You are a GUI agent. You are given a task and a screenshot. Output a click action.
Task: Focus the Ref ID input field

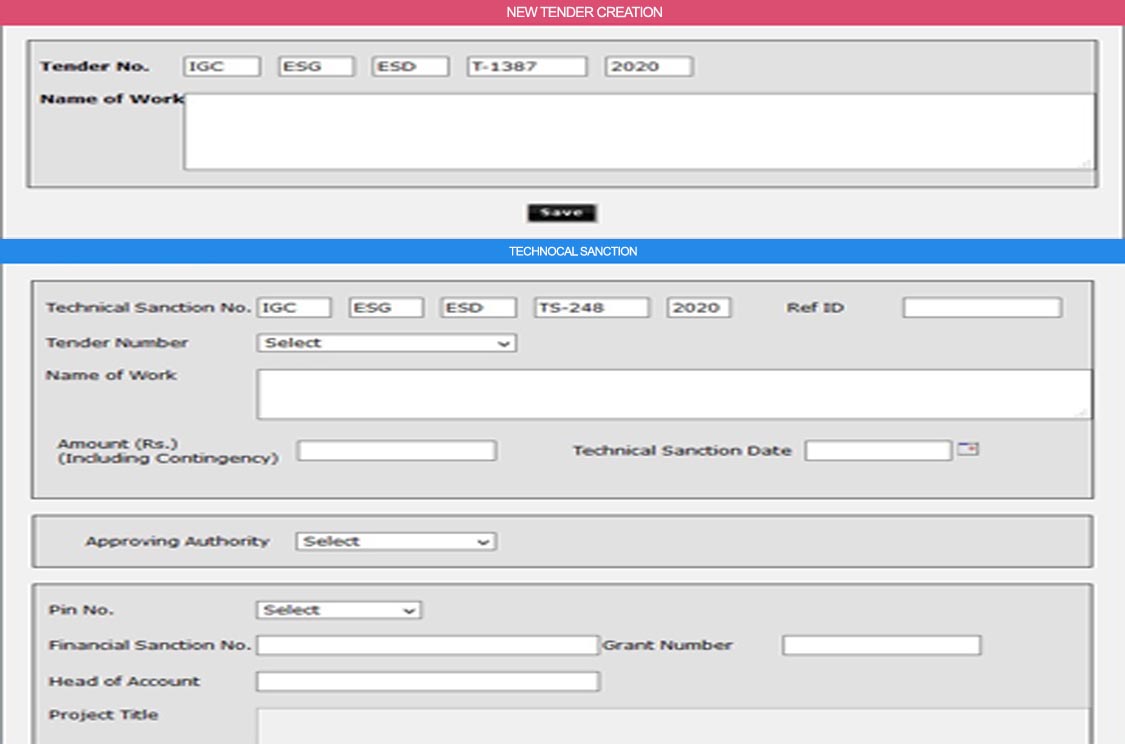pyautogui.click(x=981, y=308)
